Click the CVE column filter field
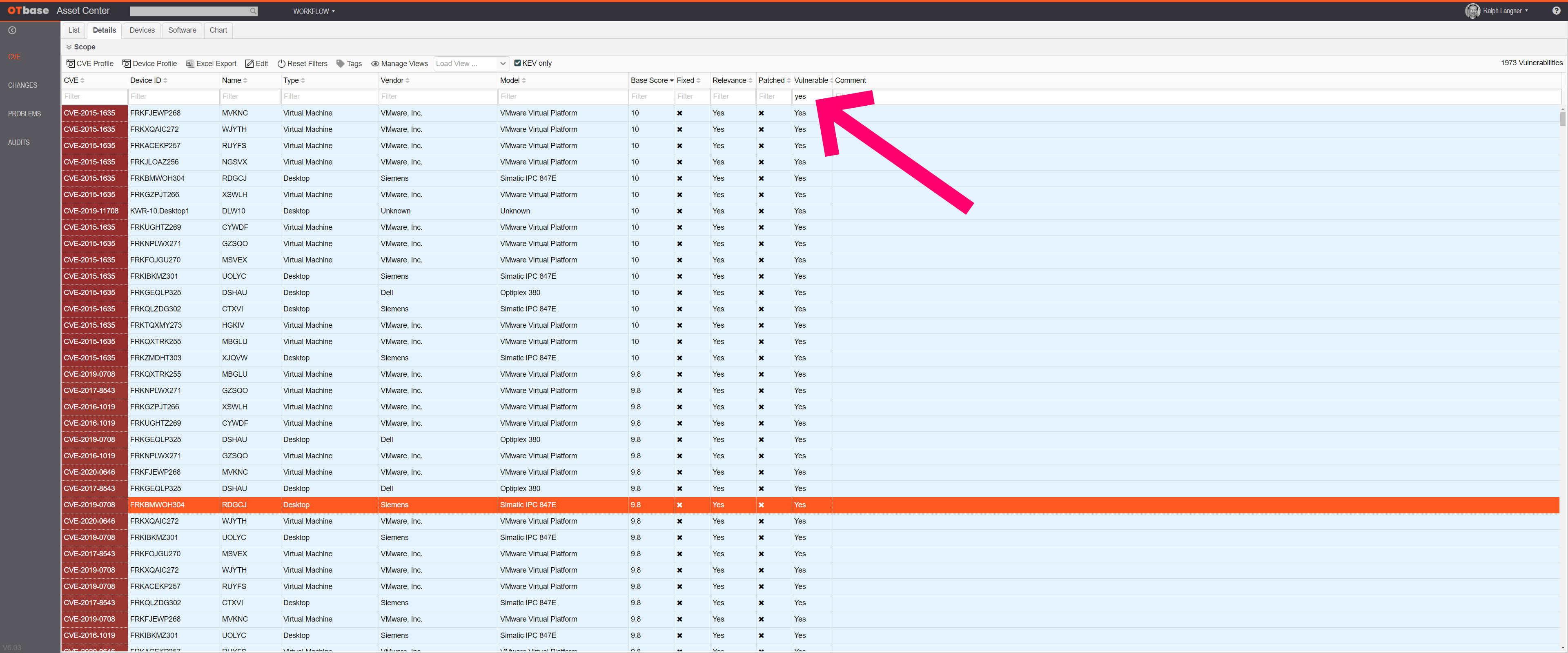The height and width of the screenshot is (653, 1568). click(94, 97)
